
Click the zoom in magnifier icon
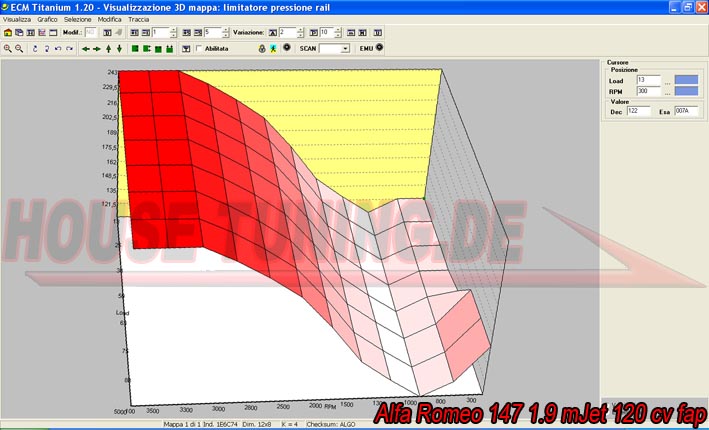click(x=8, y=48)
